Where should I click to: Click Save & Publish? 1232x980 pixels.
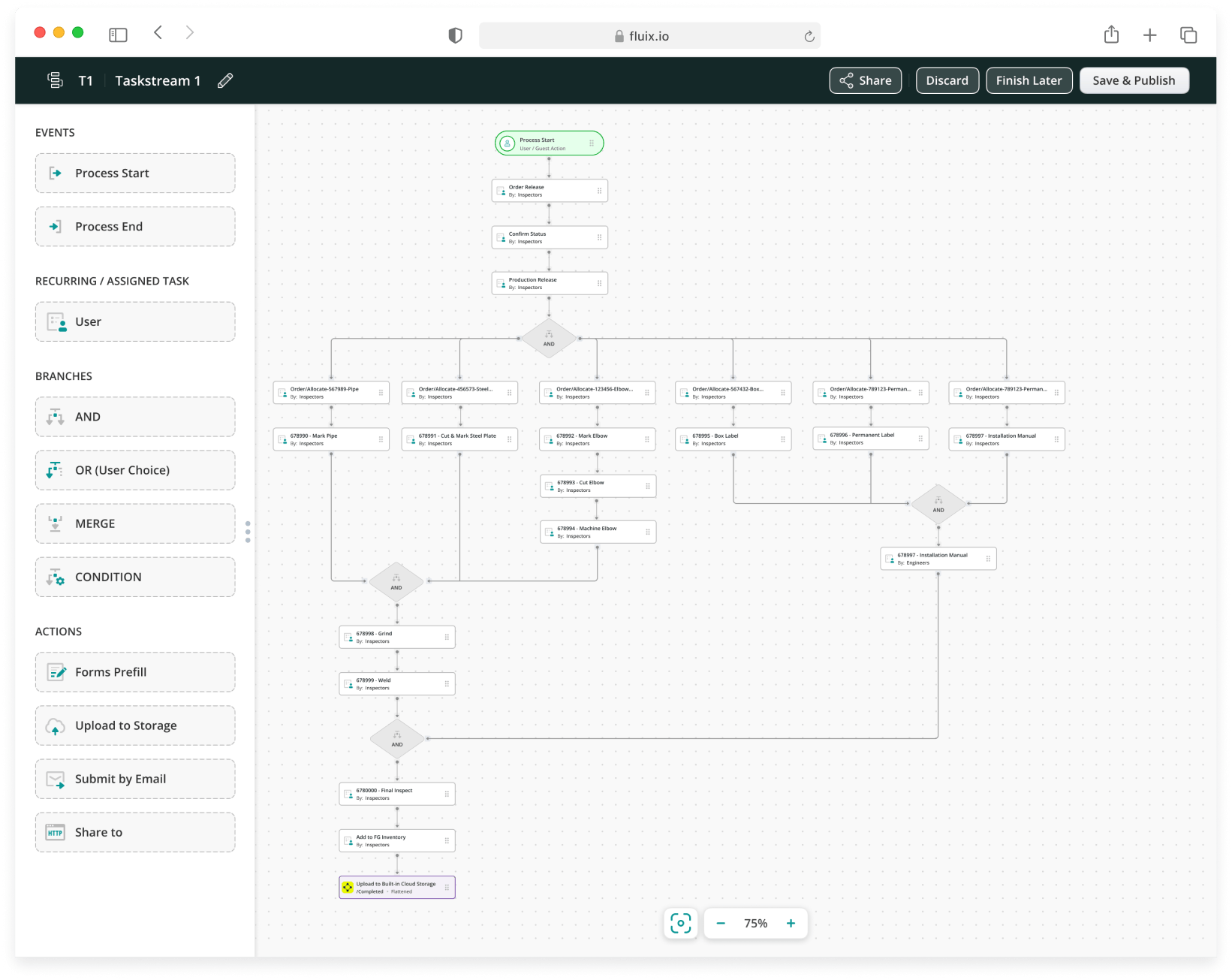[1134, 80]
